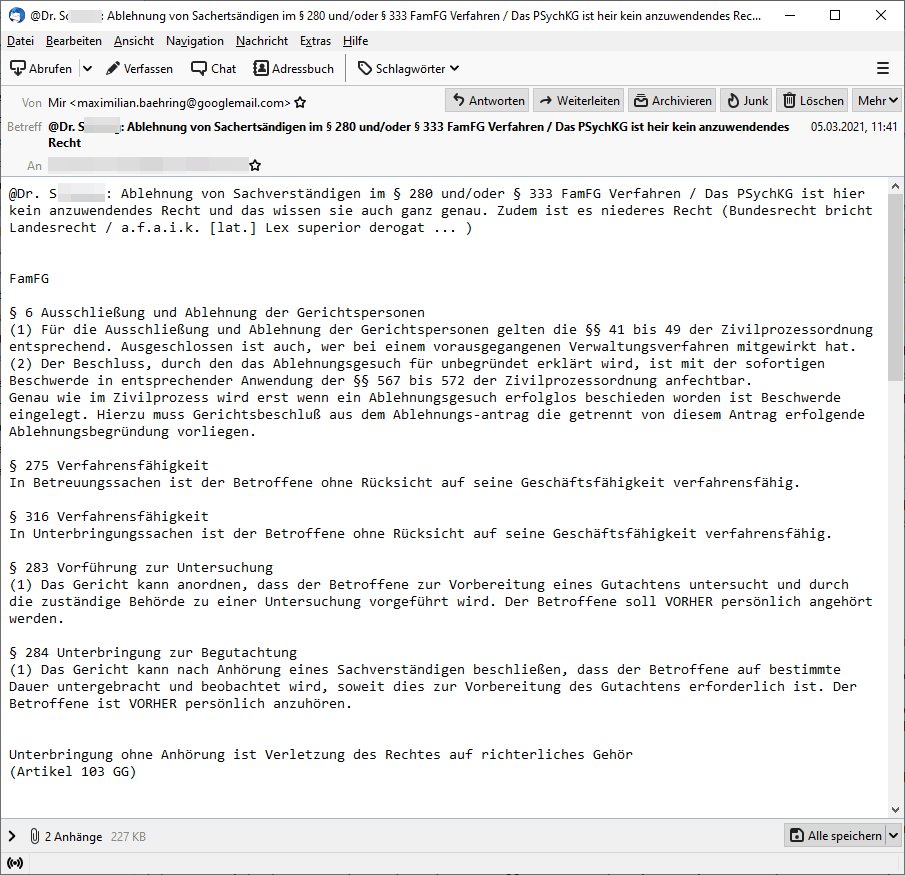Open the Ansicht menu

(x=134, y=41)
